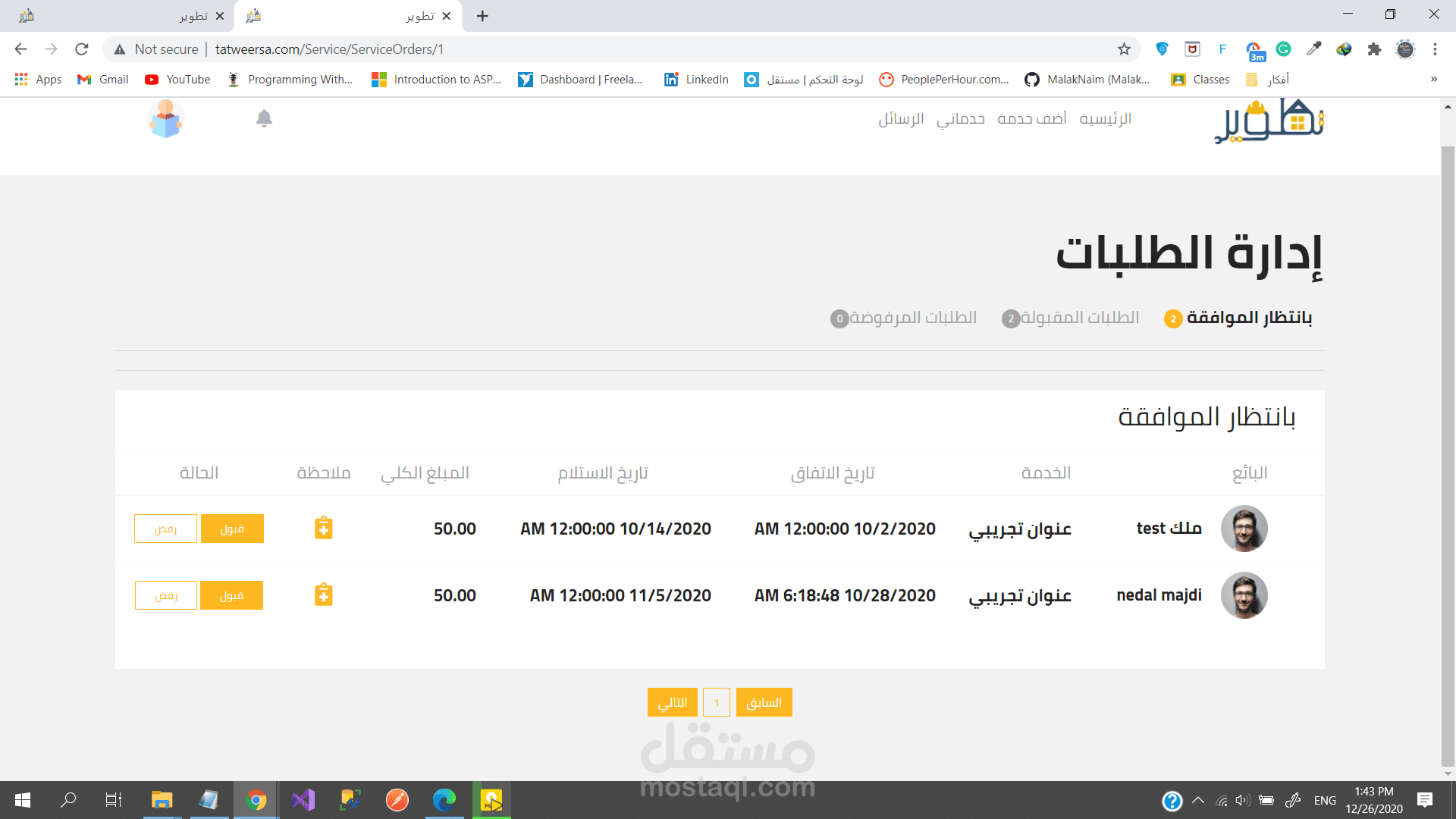Open Chrome three-dot menu

1435,49
